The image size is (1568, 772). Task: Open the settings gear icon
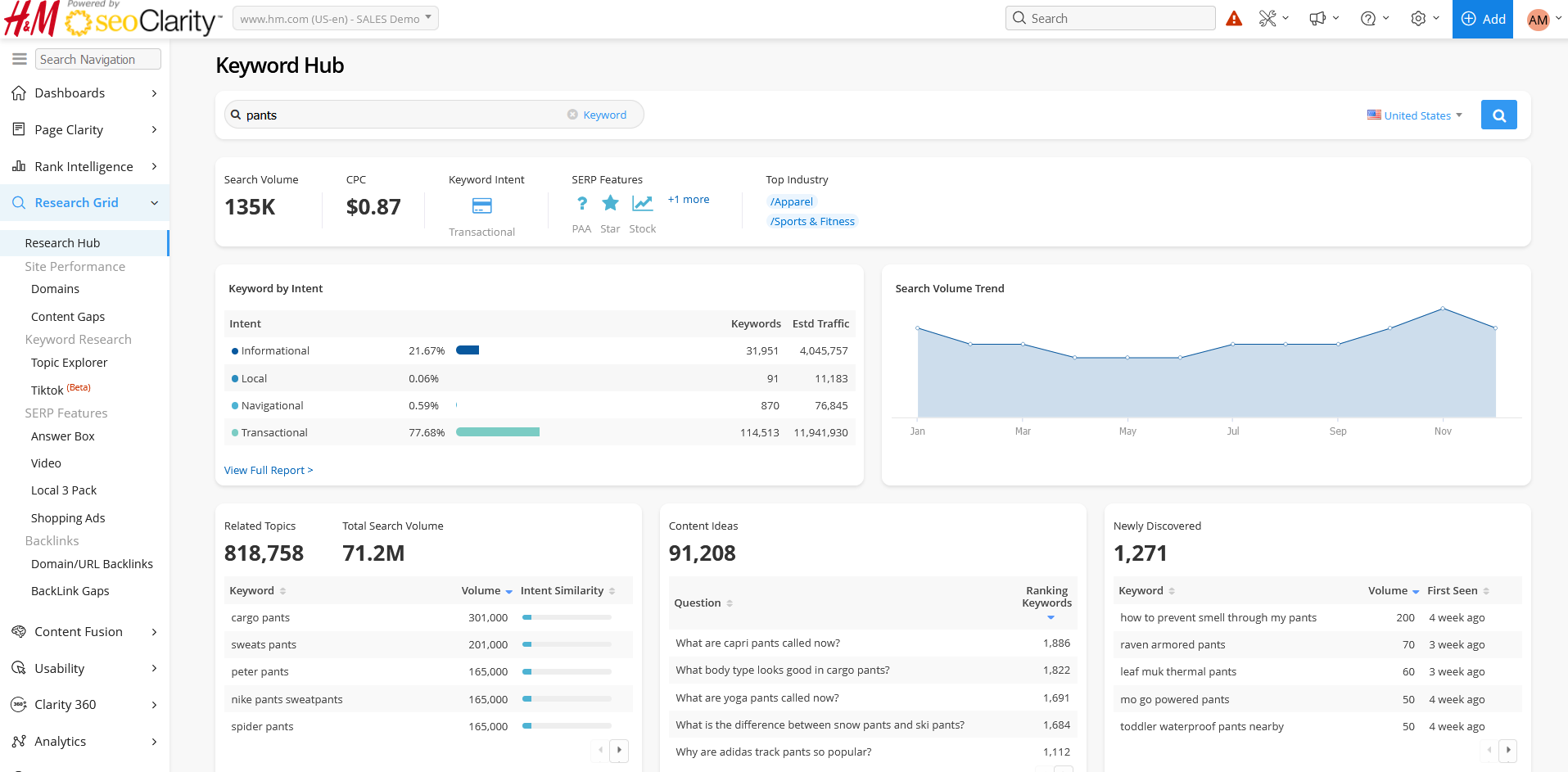pyautogui.click(x=1419, y=19)
